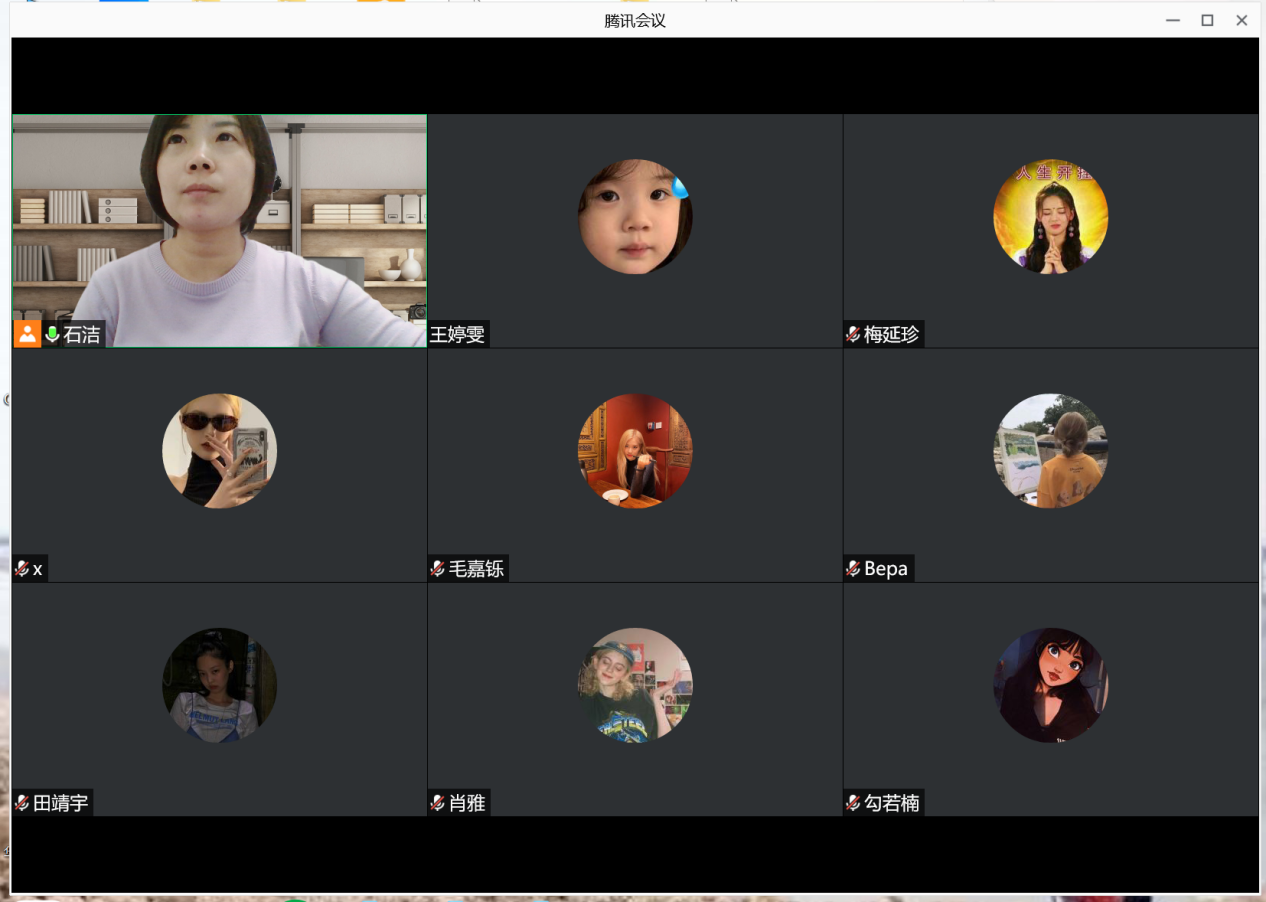Select 梅延珍's golden praying avatar
The width and height of the screenshot is (1266, 902).
coord(1050,217)
